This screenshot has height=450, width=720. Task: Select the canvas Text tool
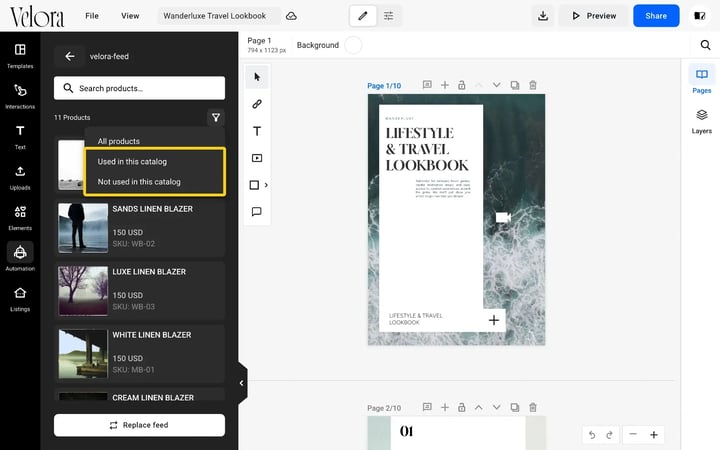pos(257,131)
